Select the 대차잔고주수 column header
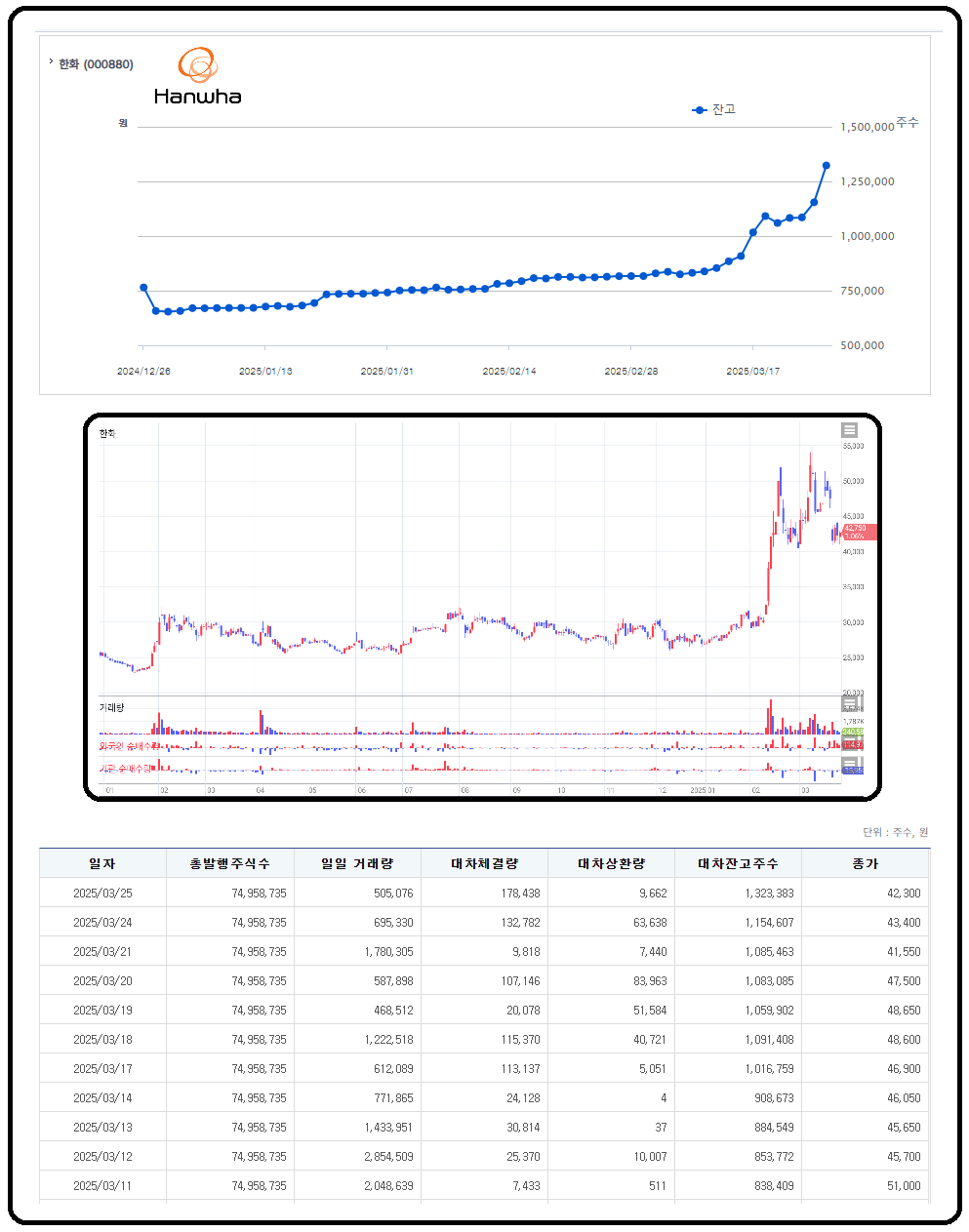Viewport: 969px width, 1232px height. pyautogui.click(x=738, y=864)
